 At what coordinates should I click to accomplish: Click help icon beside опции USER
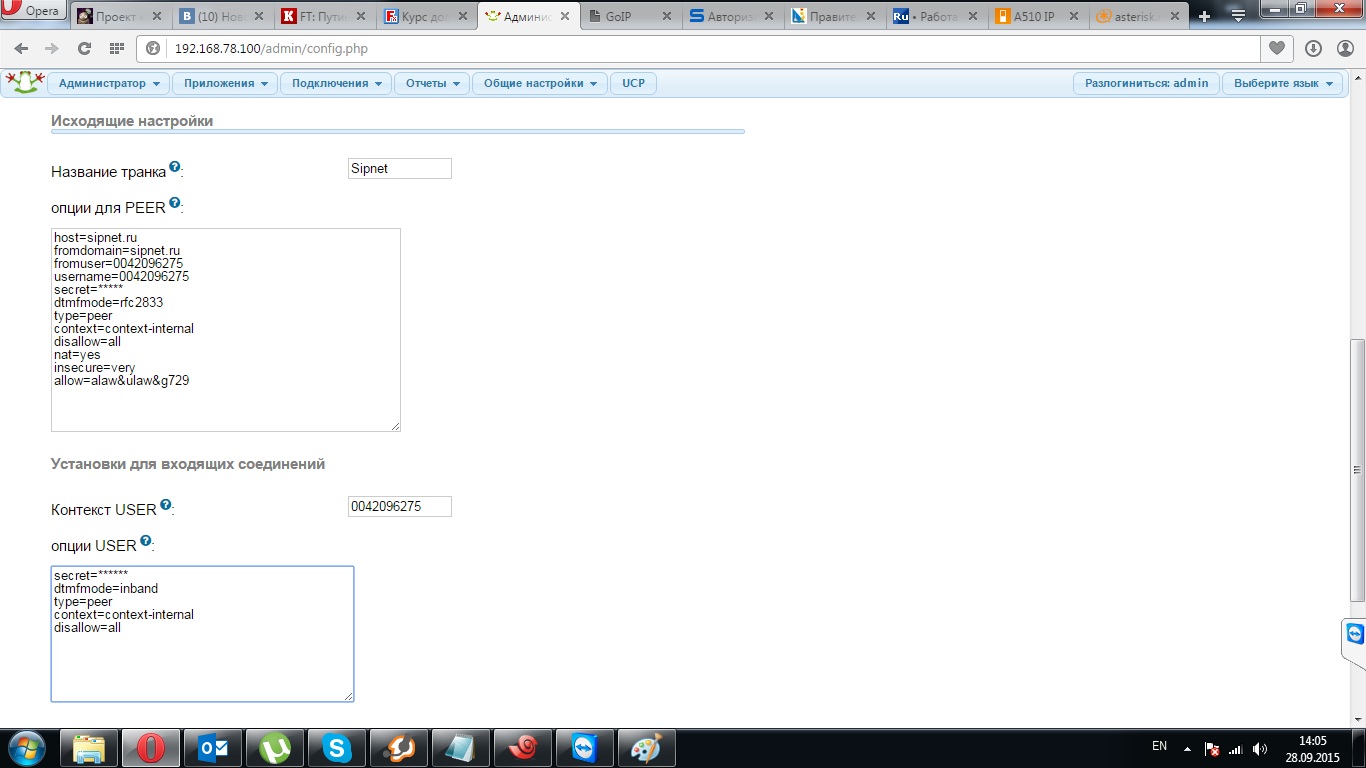(x=146, y=541)
